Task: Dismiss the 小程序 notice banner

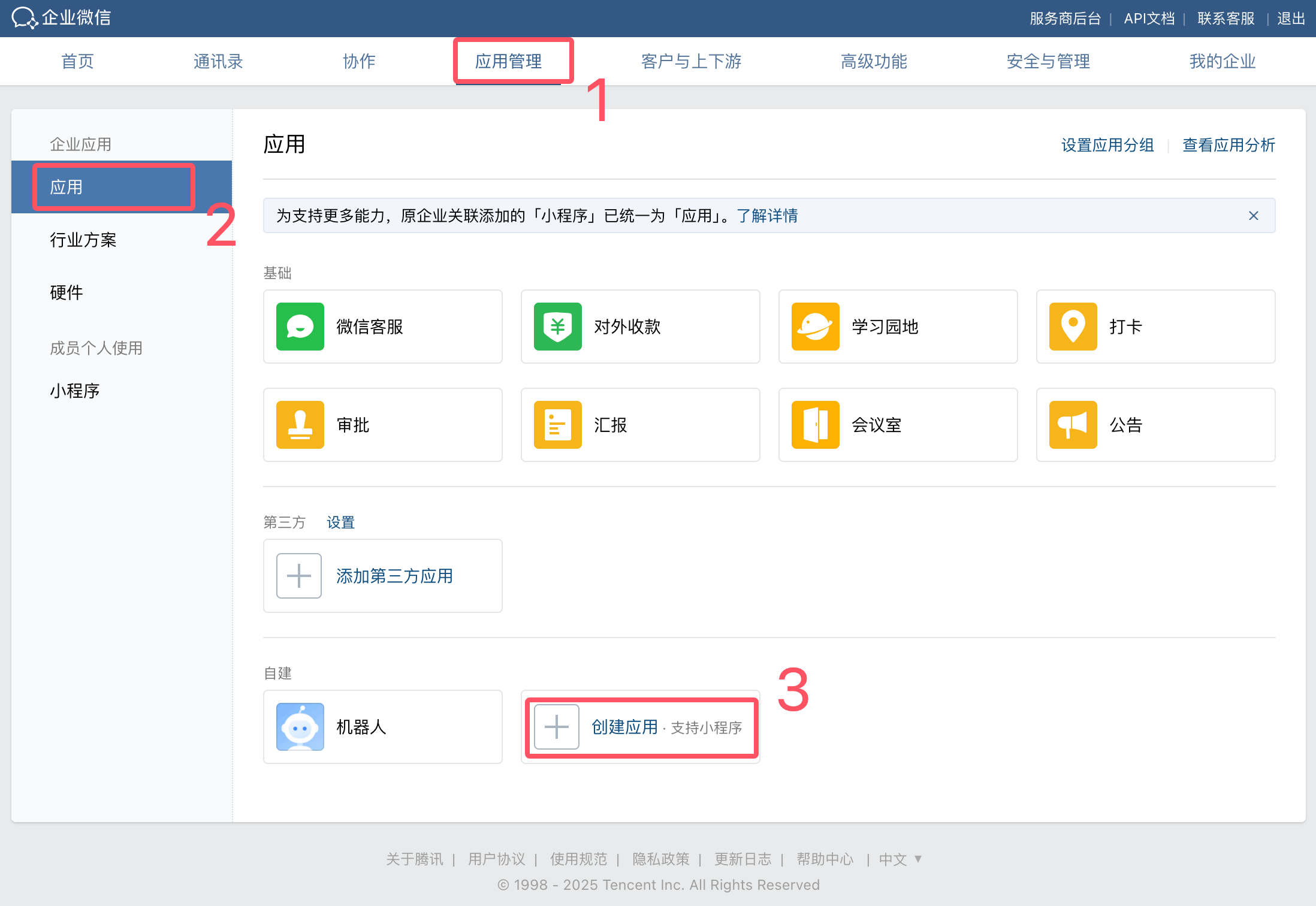Action: [x=1253, y=216]
